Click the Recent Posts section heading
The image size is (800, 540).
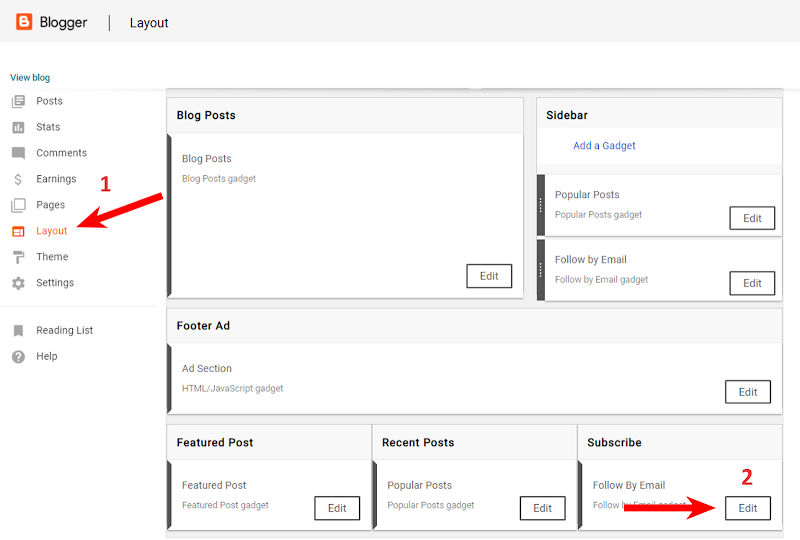[x=418, y=443]
